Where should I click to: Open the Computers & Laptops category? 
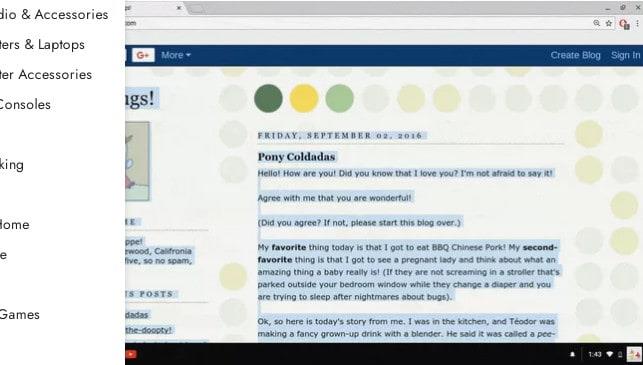pos(42,45)
